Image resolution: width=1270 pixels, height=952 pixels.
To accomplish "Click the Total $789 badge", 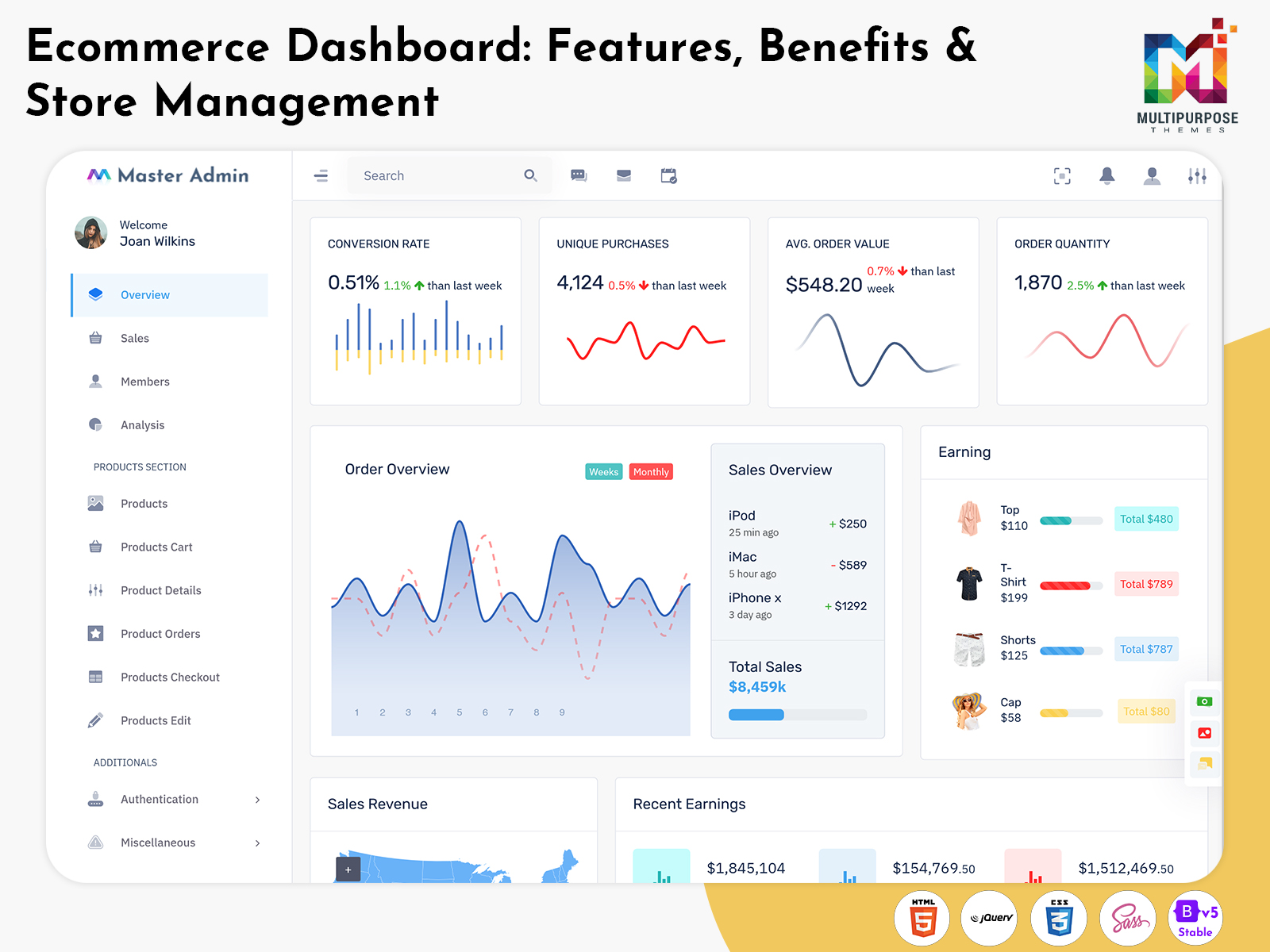I will 1146,584.
